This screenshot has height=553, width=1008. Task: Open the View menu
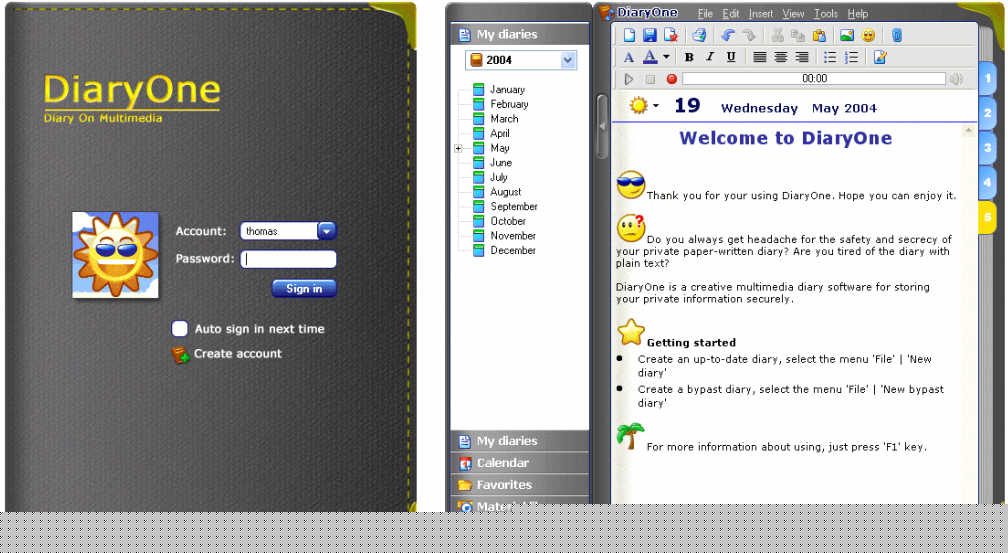(793, 14)
